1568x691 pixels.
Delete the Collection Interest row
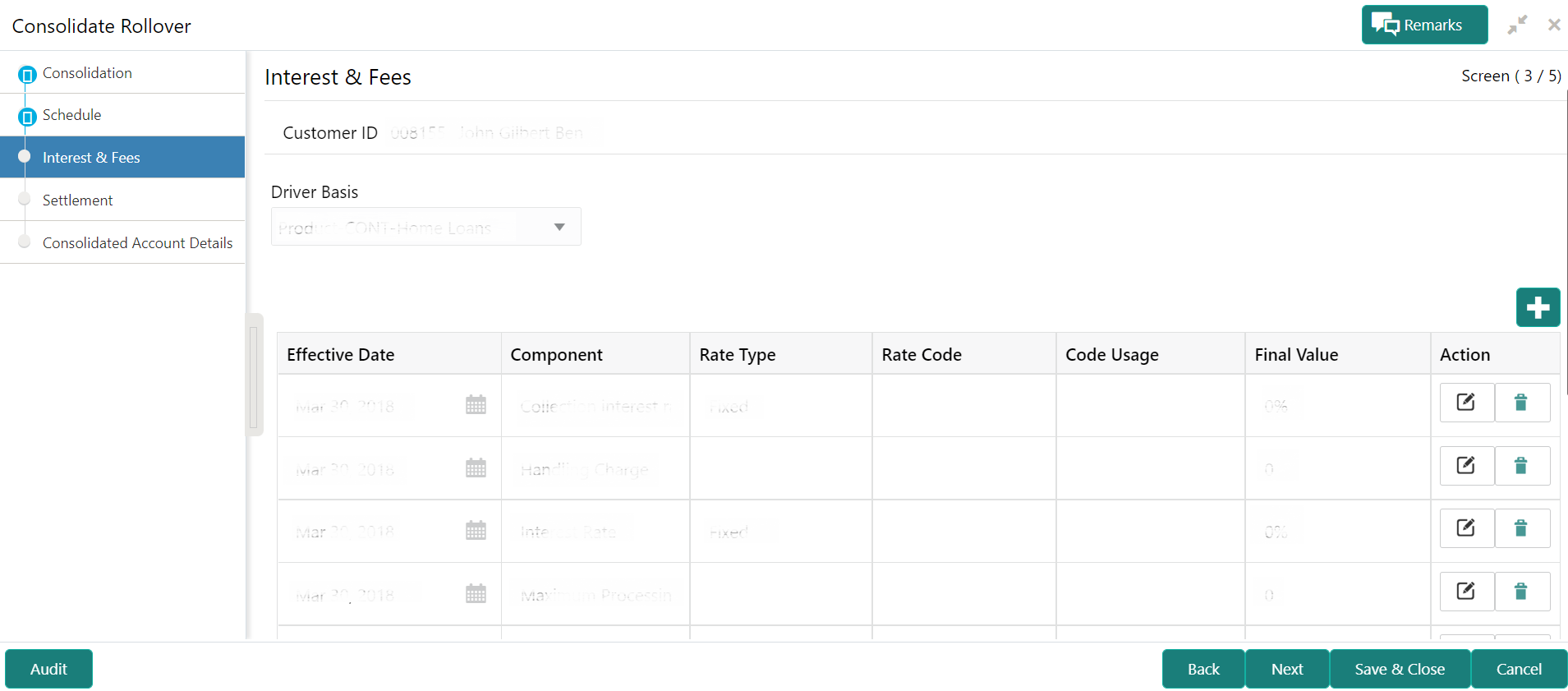(x=1521, y=403)
